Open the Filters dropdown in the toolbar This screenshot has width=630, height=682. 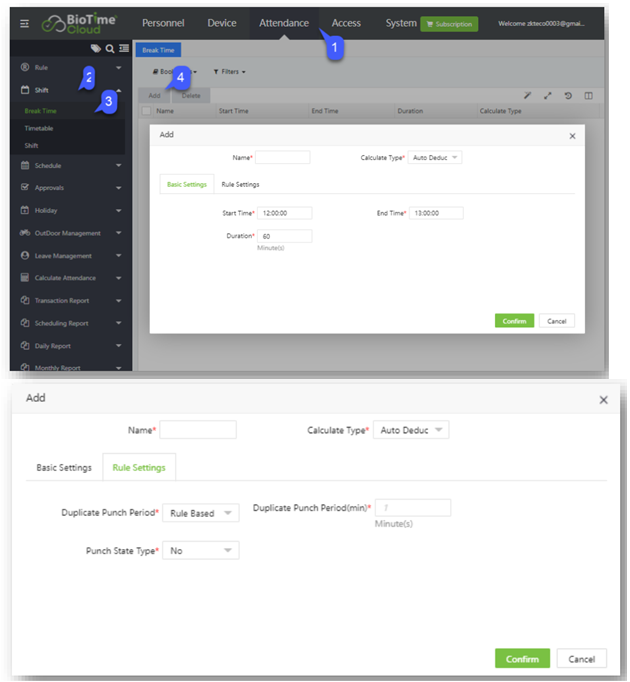(x=230, y=72)
